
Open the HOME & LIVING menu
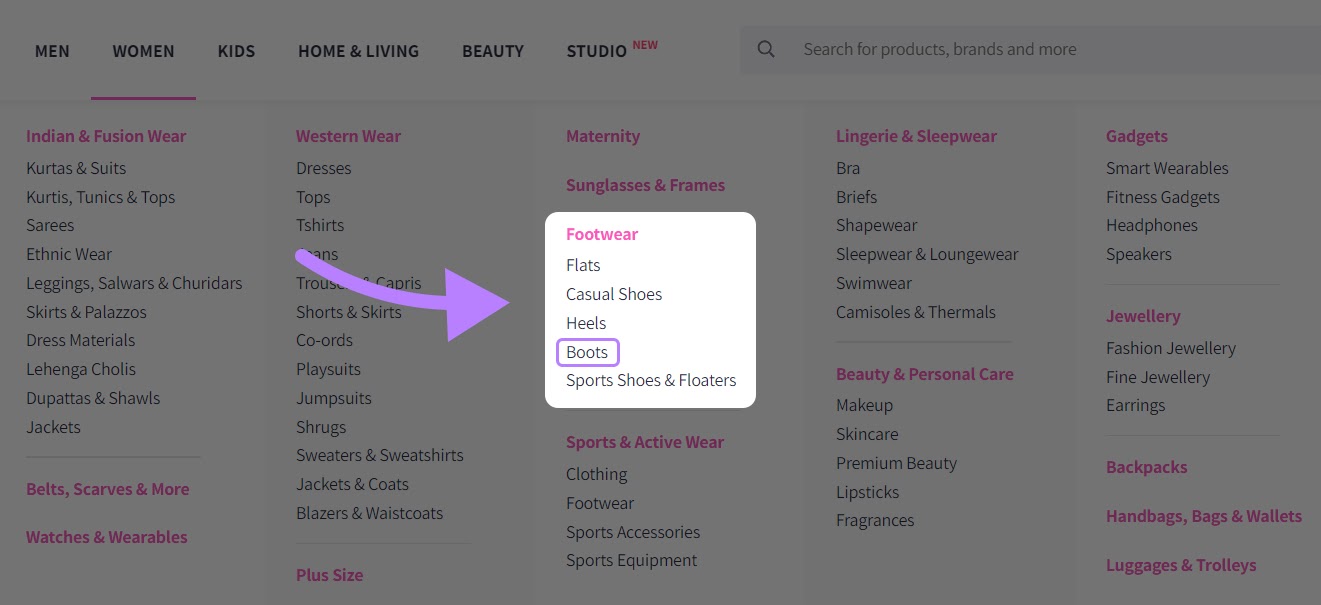tap(358, 50)
